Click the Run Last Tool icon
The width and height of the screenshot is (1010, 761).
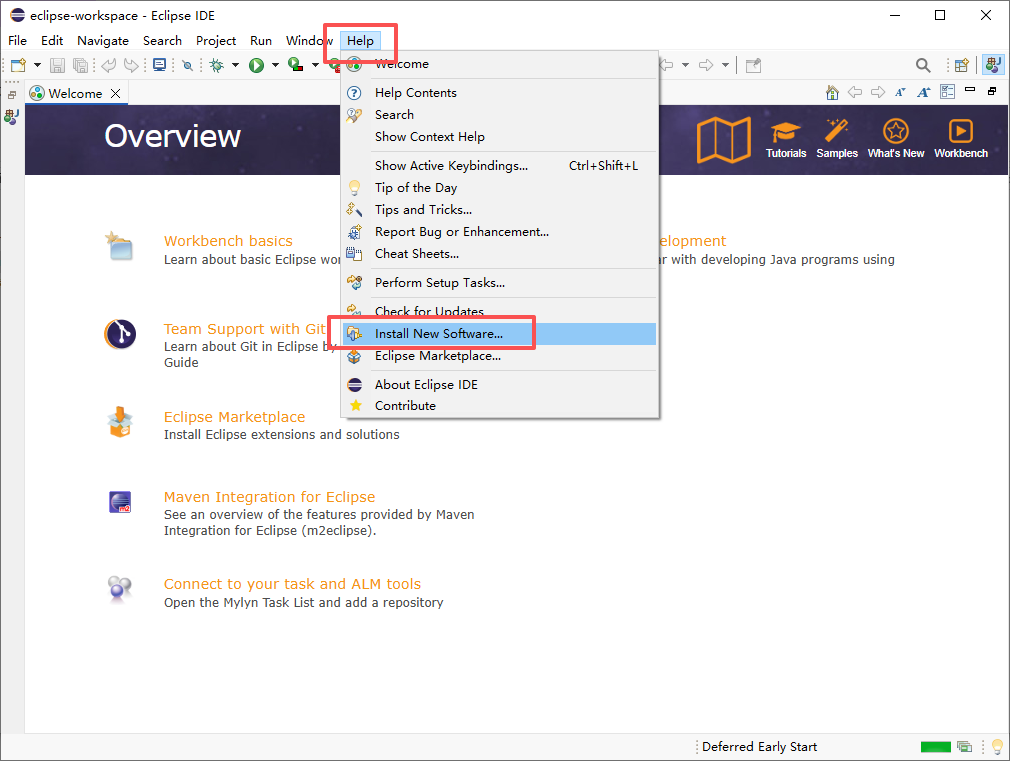(x=296, y=64)
